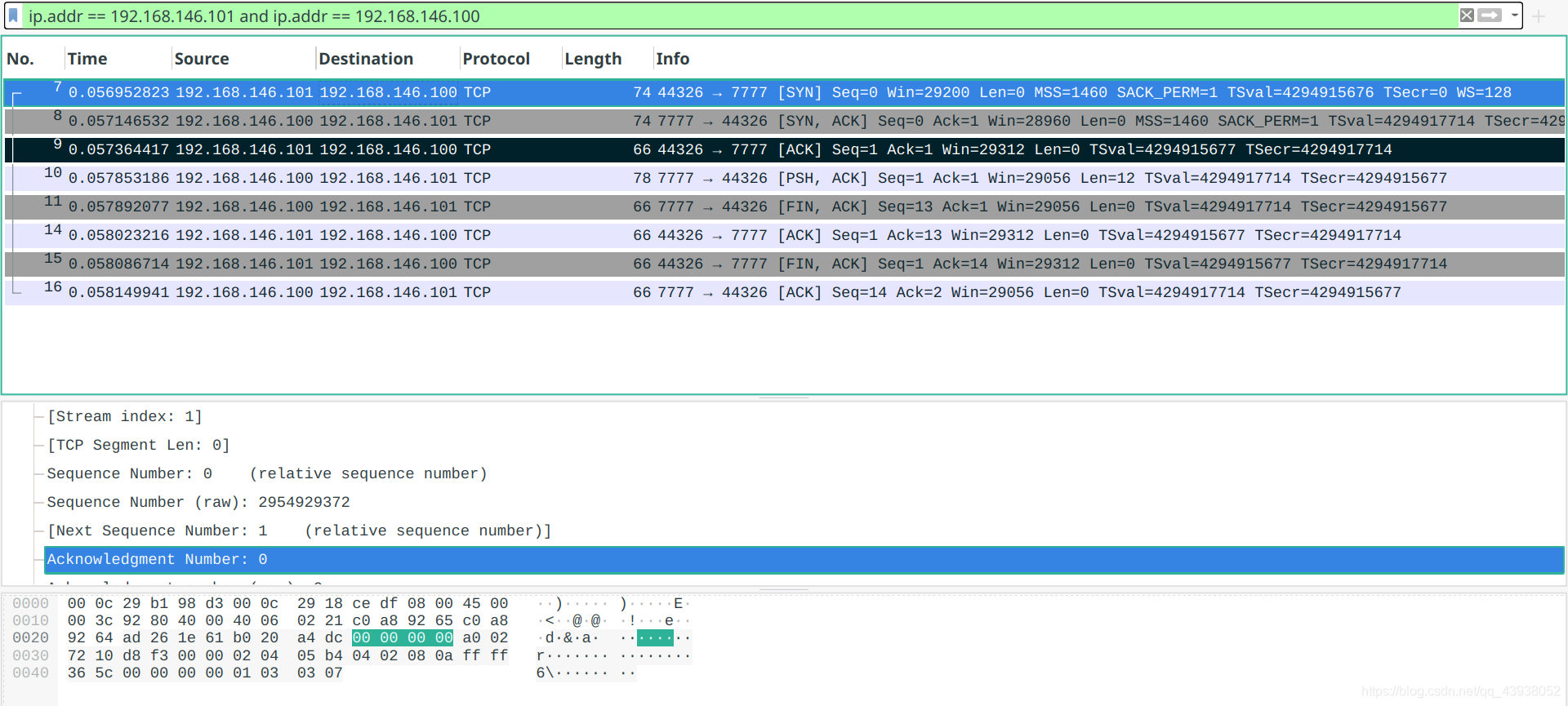Clear the display filter with the X icon
Screen dimensions: 1568x706
coord(1467,16)
